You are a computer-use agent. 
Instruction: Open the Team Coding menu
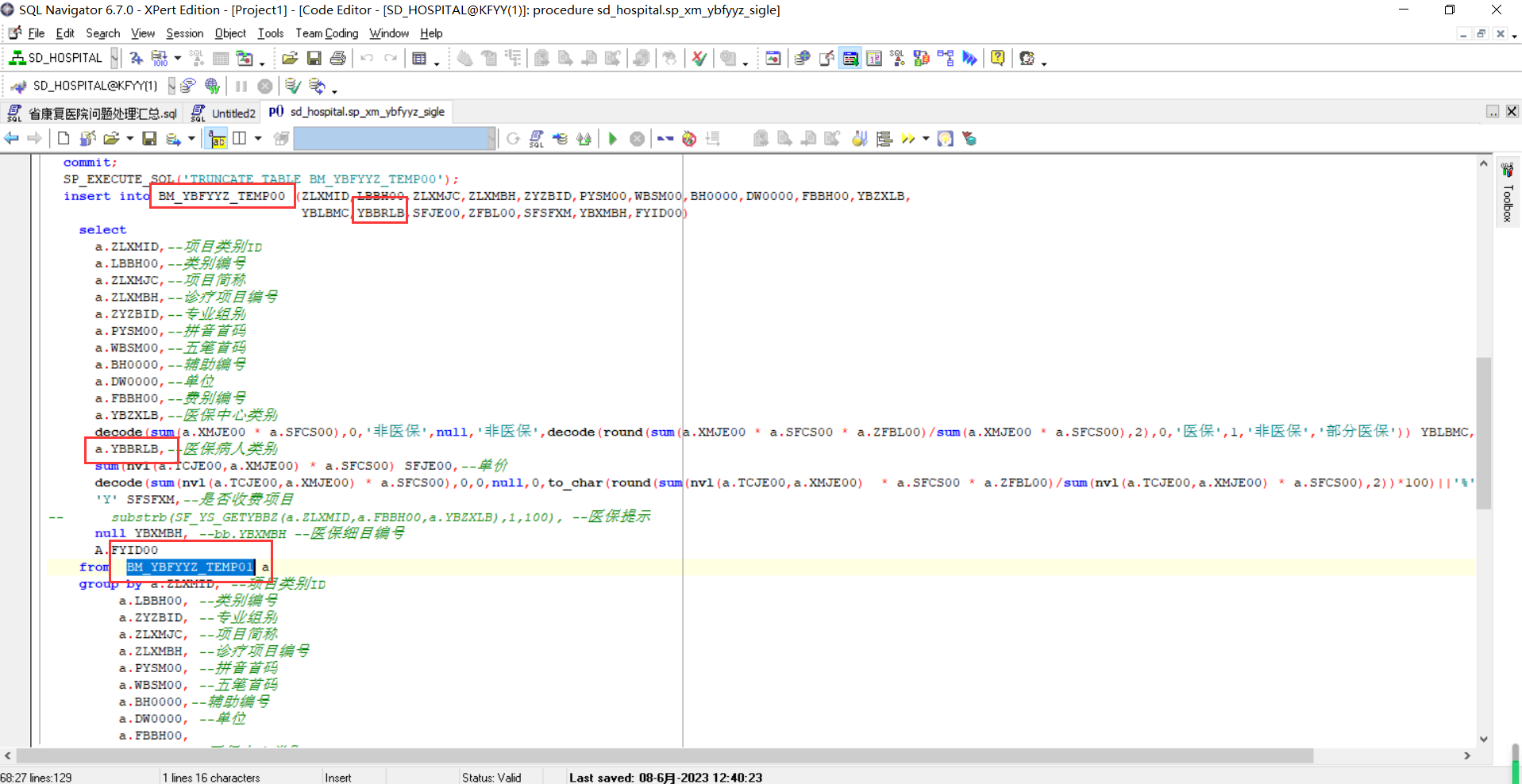326,33
